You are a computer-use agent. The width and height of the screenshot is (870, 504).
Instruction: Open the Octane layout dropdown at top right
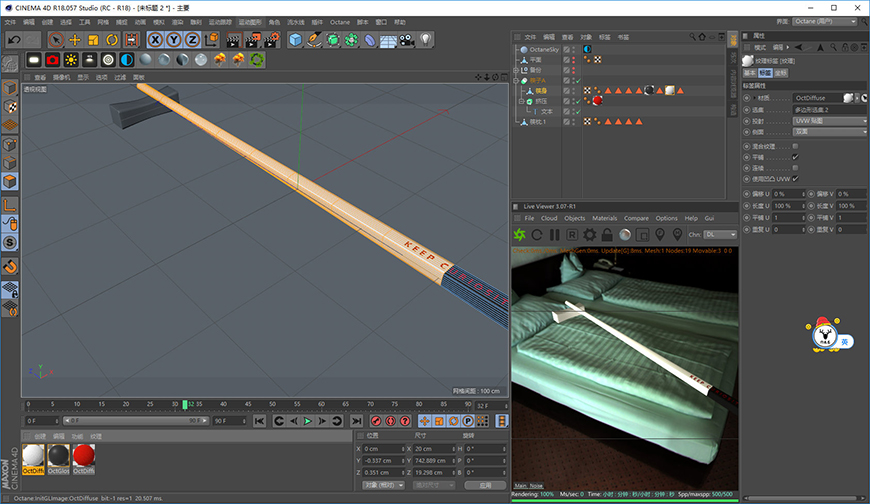coord(825,21)
